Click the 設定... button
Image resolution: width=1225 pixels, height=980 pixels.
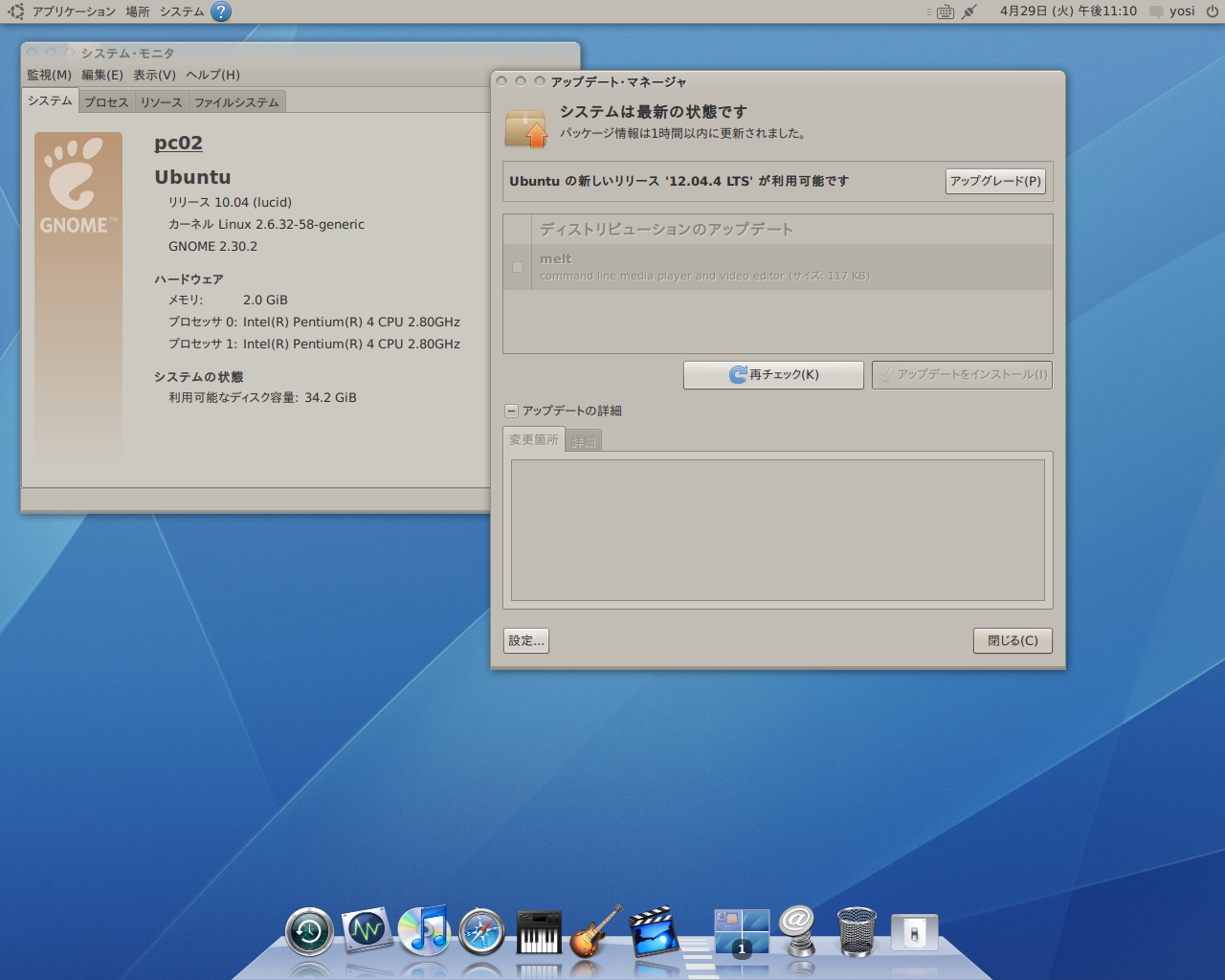[526, 640]
